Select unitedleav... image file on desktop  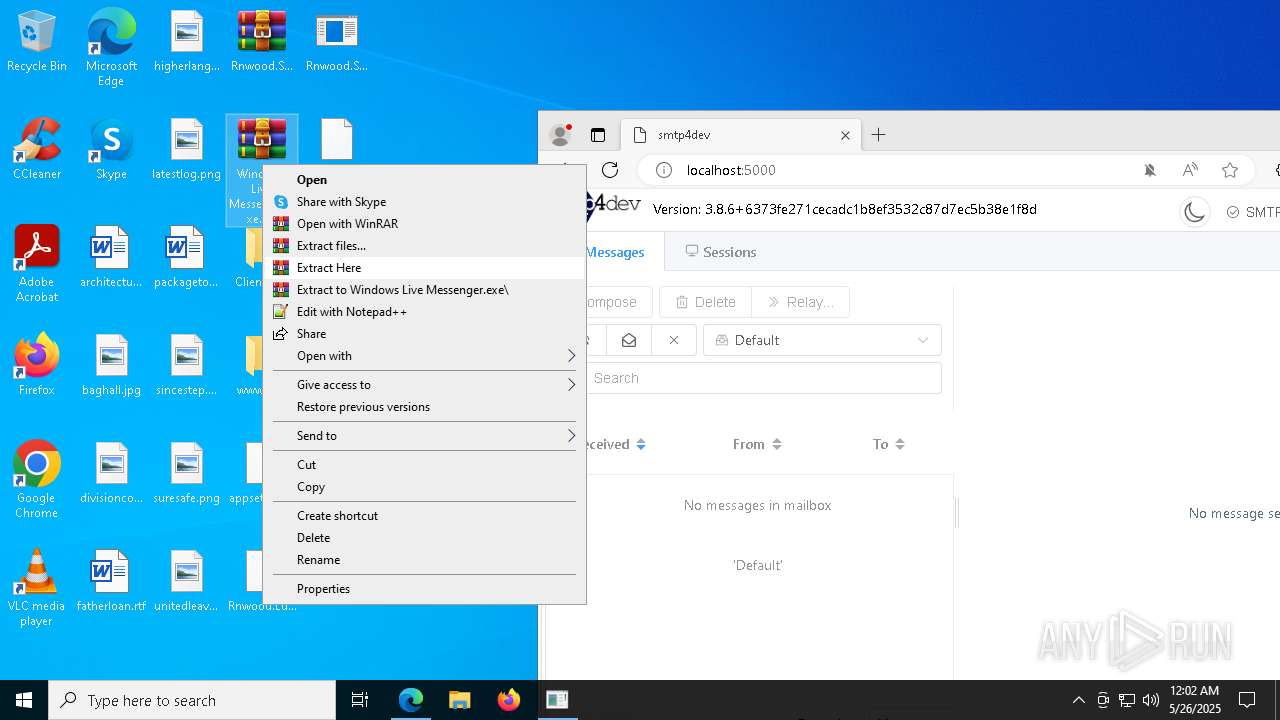click(x=187, y=582)
